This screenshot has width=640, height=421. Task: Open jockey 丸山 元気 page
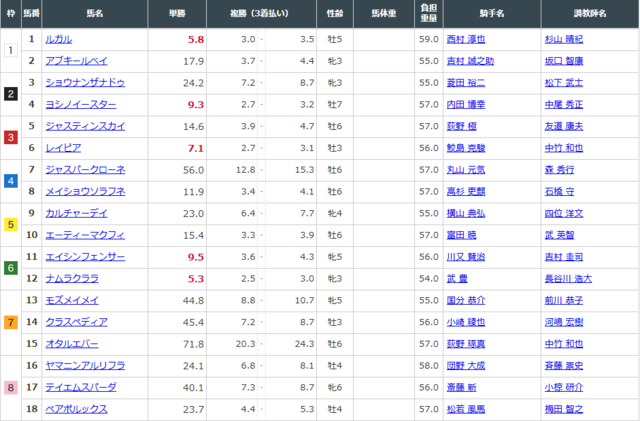pyautogui.click(x=466, y=169)
